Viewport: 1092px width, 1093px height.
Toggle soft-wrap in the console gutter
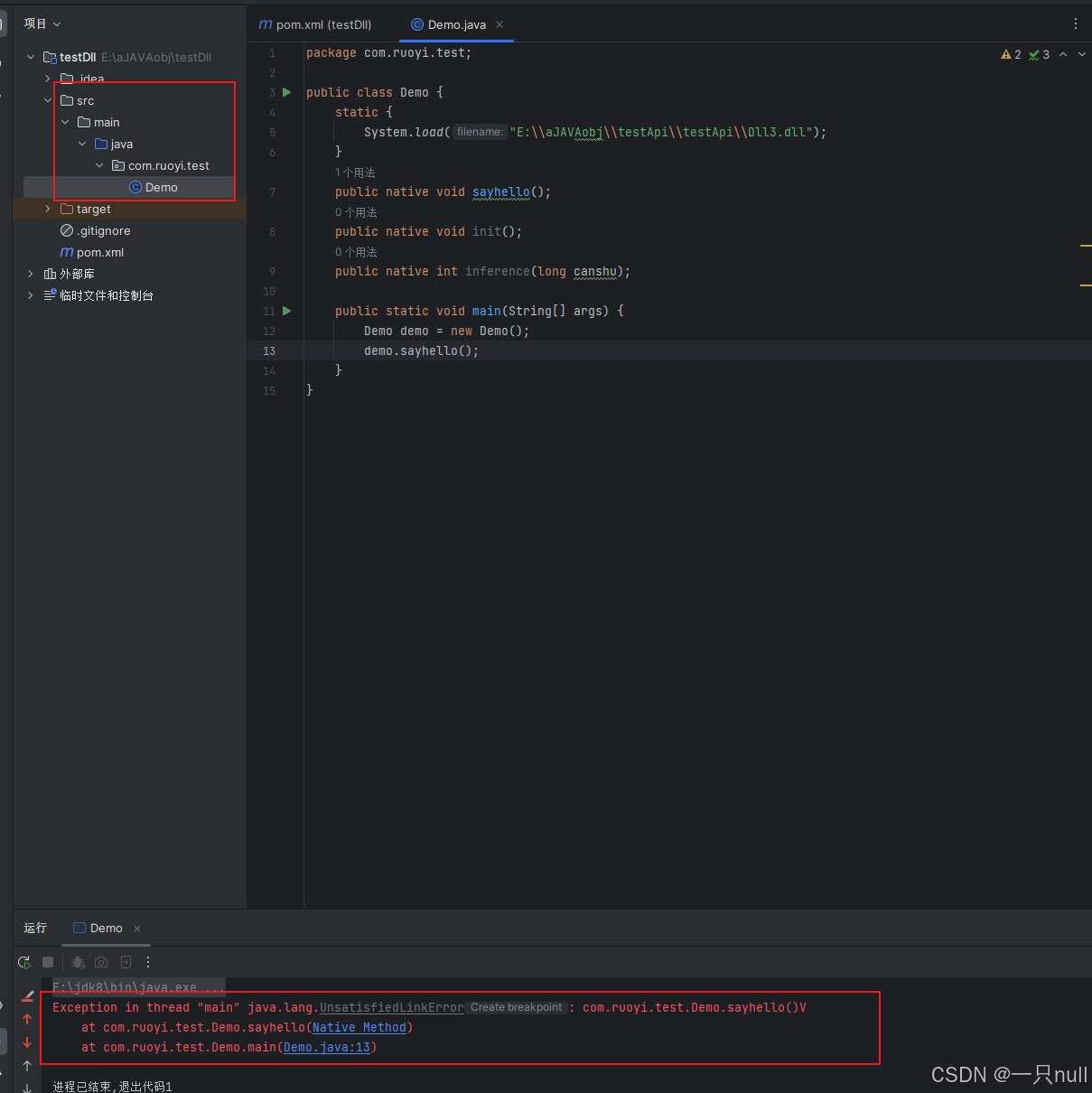tap(27, 994)
